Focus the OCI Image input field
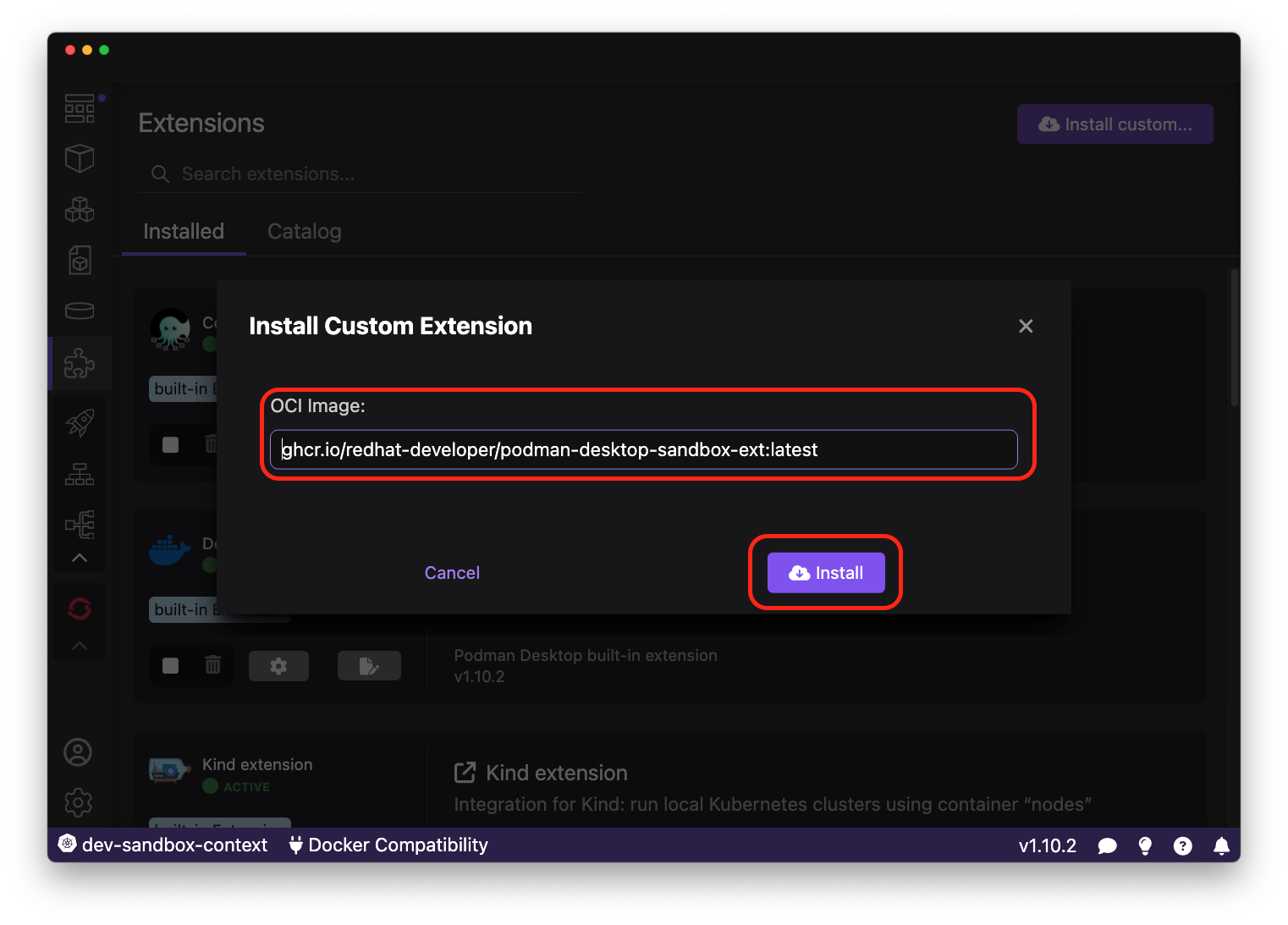 [x=643, y=449]
